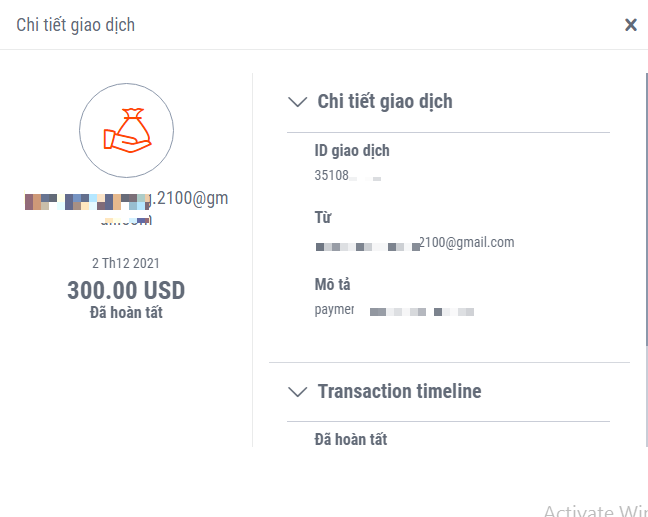Click the Activate Windows watermark text

595,510
